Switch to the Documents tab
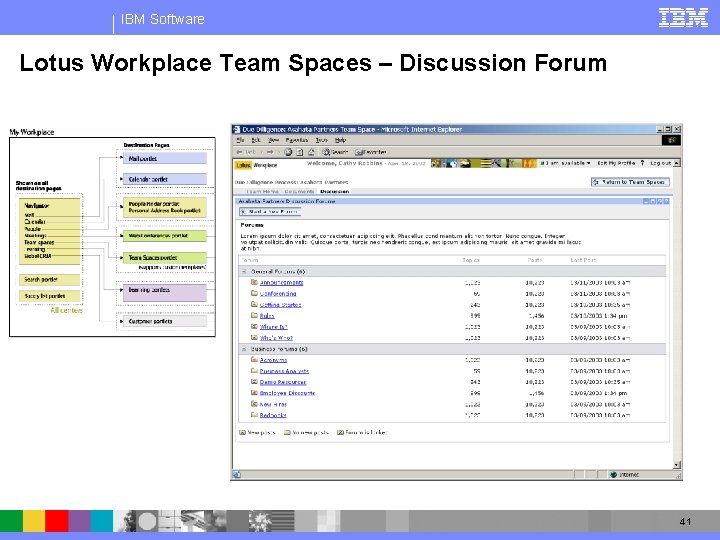 click(x=299, y=191)
